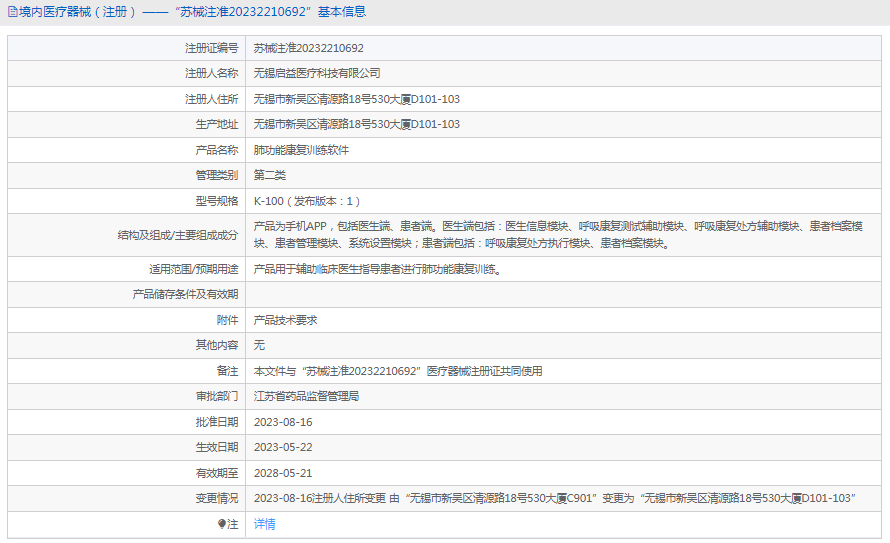Click the address value in 生产地址 row
The height and width of the screenshot is (543, 890).
click(x=356, y=124)
